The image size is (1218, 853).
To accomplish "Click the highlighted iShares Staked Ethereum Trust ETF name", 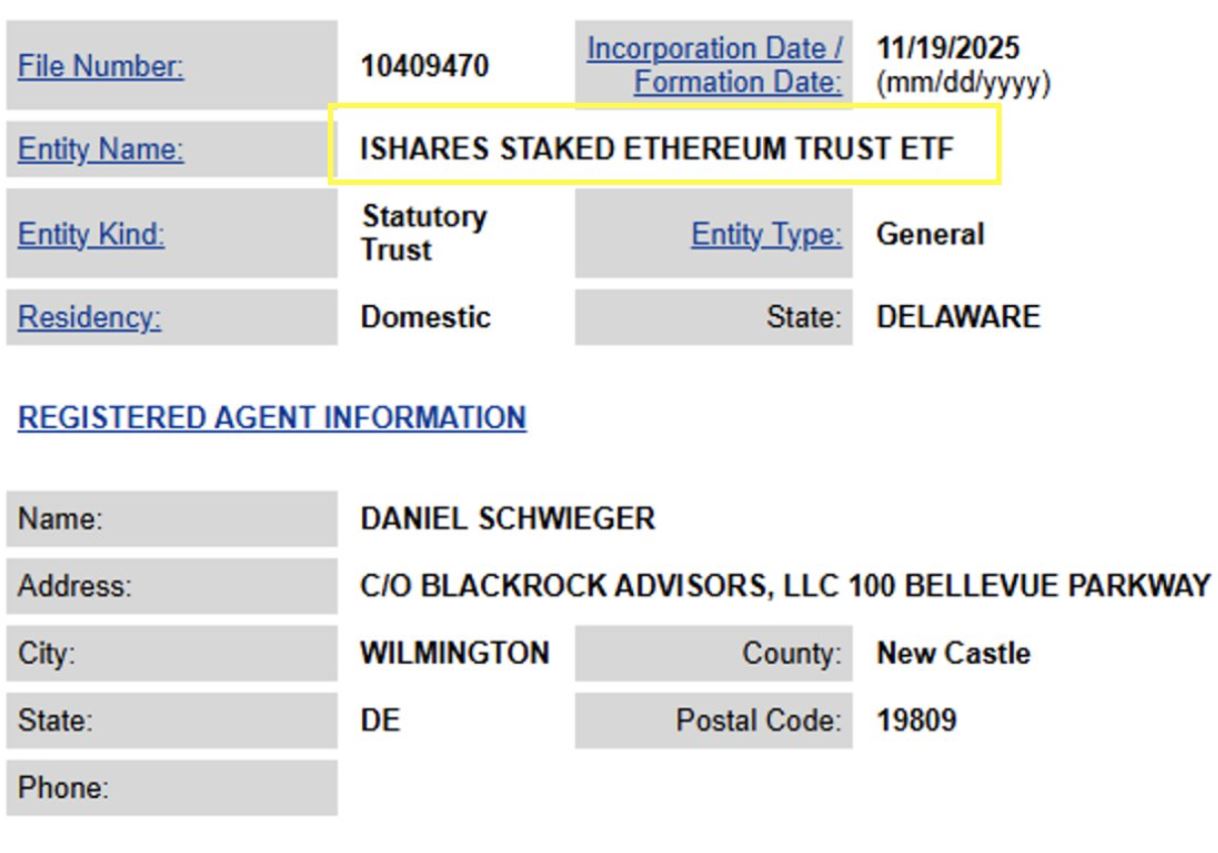I will [x=657, y=150].
